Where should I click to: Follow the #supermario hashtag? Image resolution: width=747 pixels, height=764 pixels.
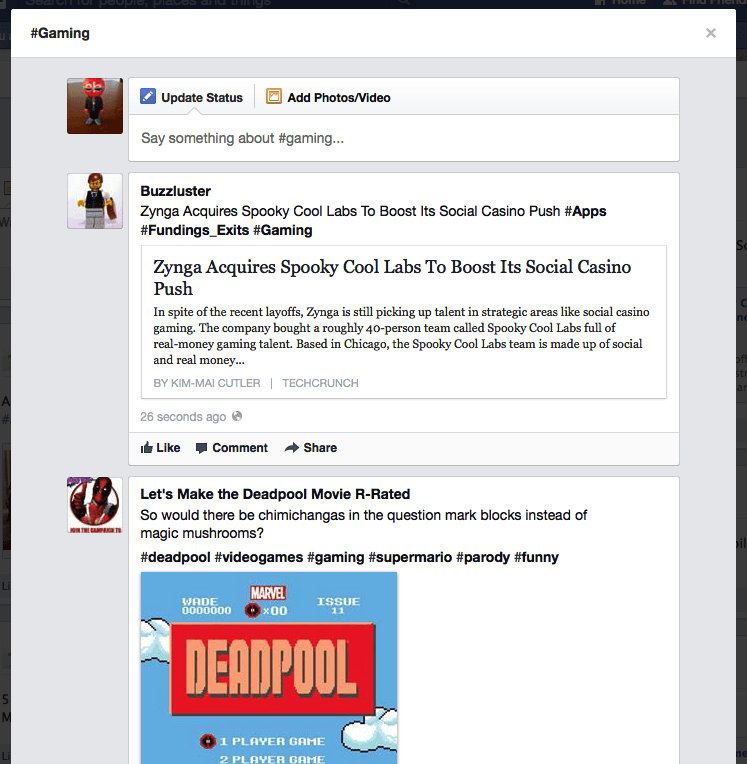[x=410, y=557]
